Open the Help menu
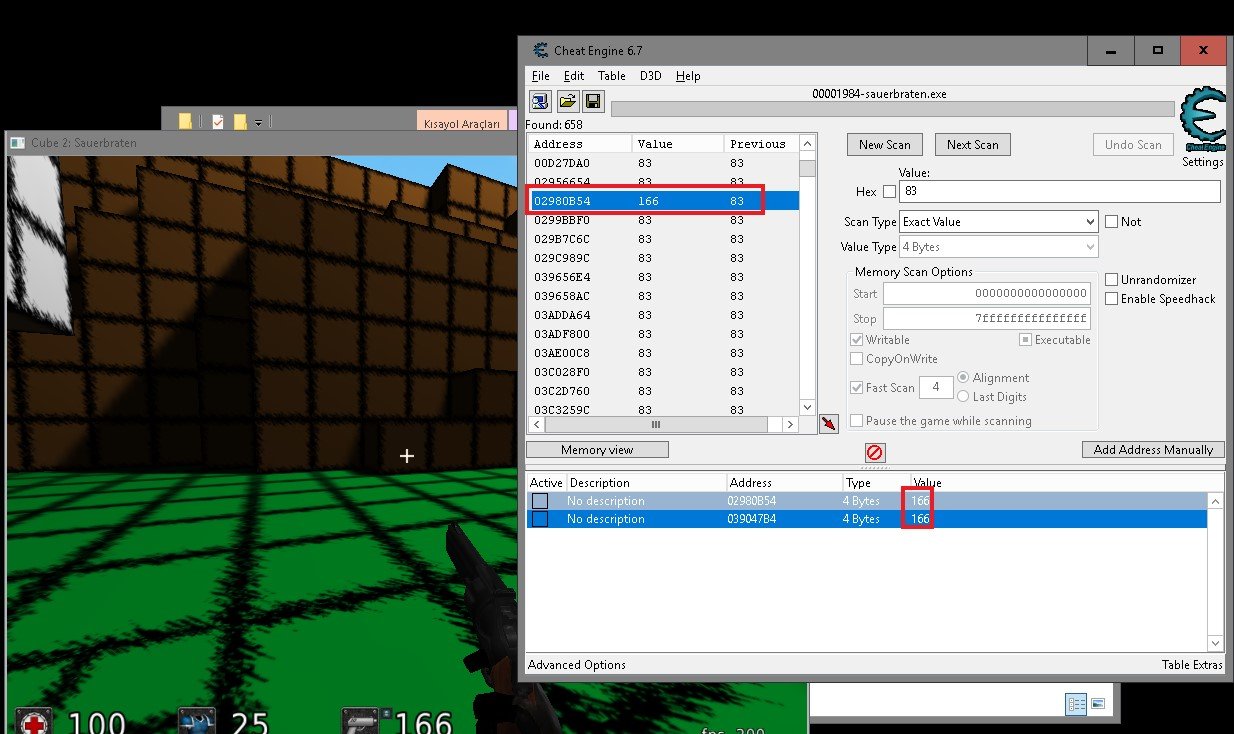This screenshot has height=734, width=1234. point(688,76)
